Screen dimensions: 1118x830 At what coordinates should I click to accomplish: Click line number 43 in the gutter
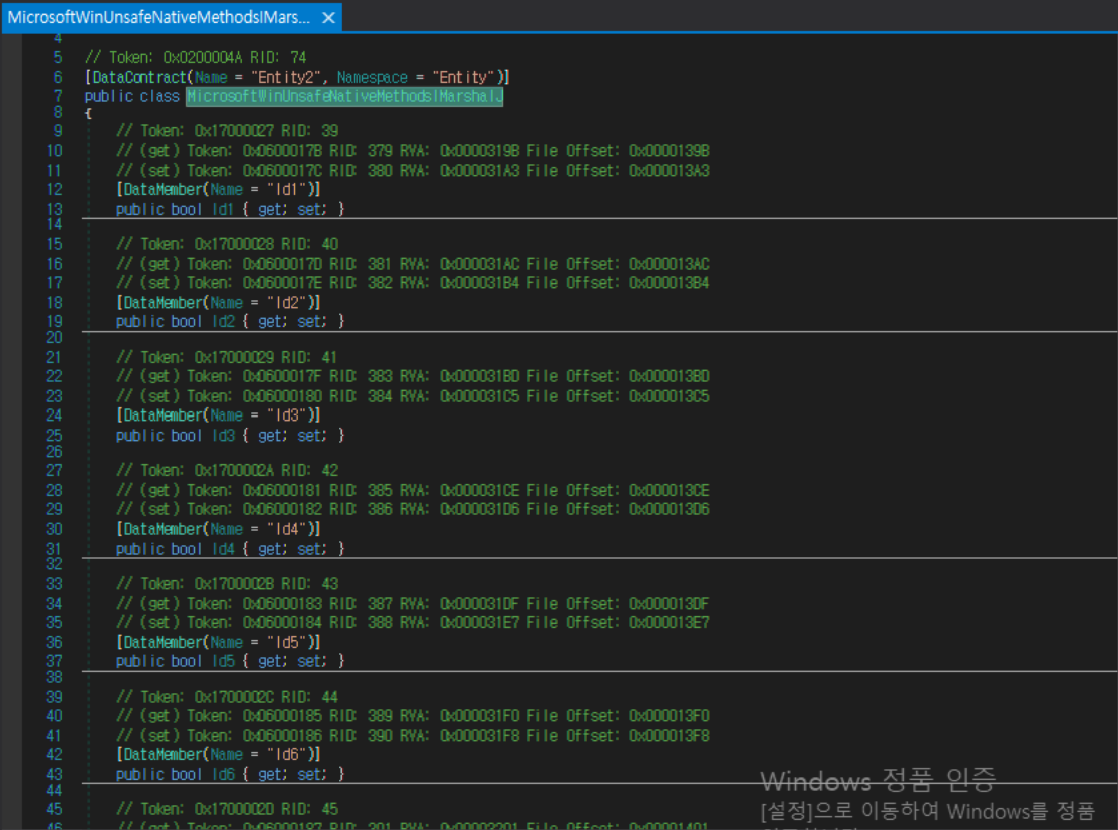pyautogui.click(x=54, y=774)
